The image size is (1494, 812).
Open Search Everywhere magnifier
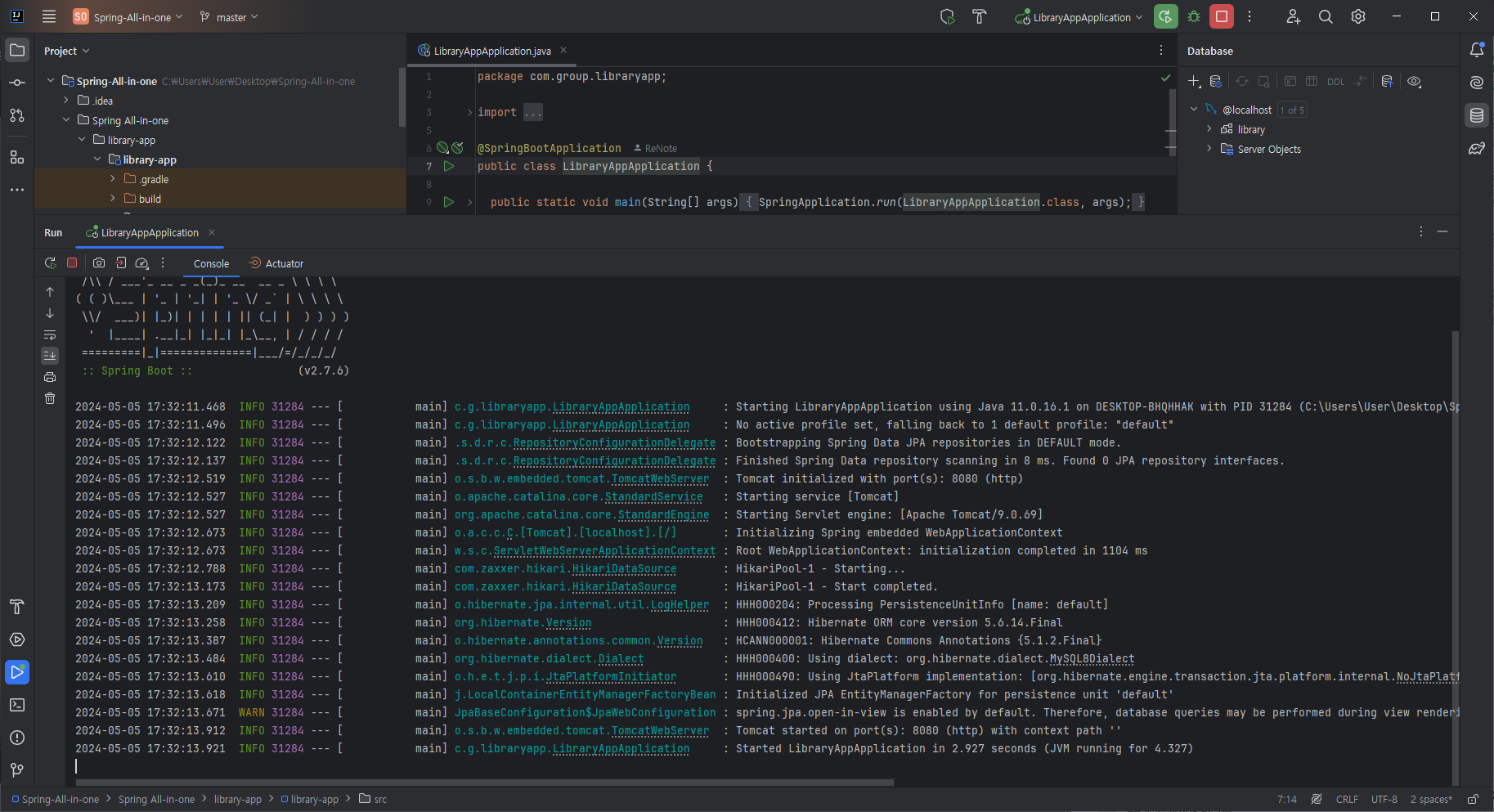pyautogui.click(x=1326, y=16)
